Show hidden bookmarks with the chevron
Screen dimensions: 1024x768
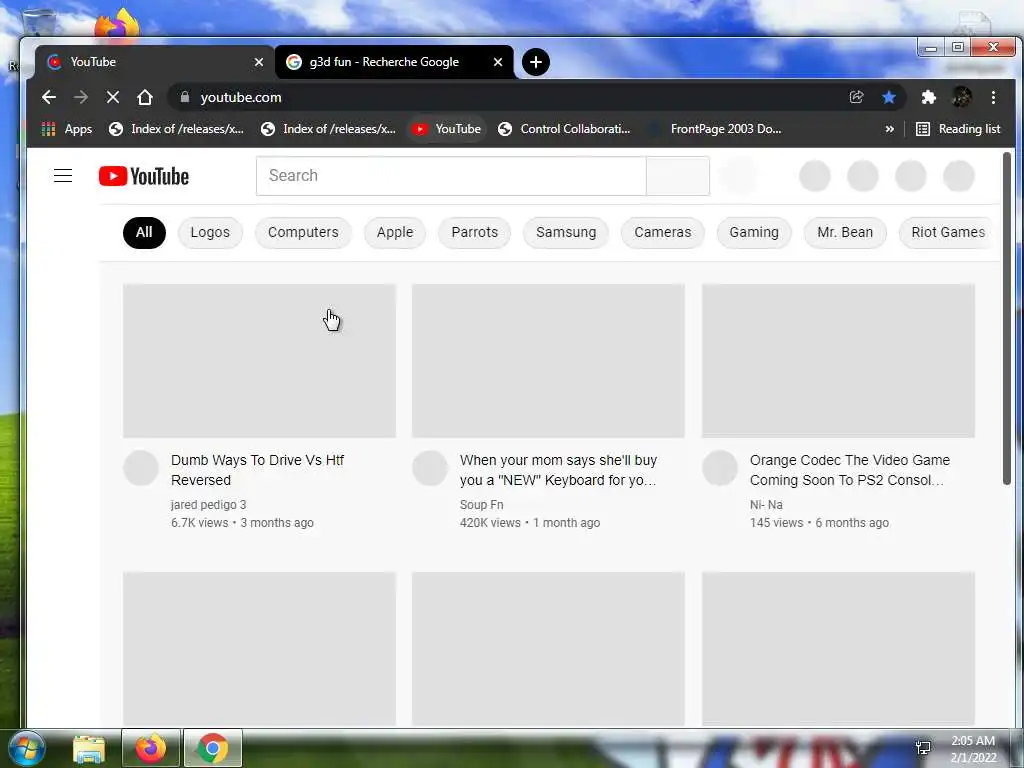[x=889, y=129]
